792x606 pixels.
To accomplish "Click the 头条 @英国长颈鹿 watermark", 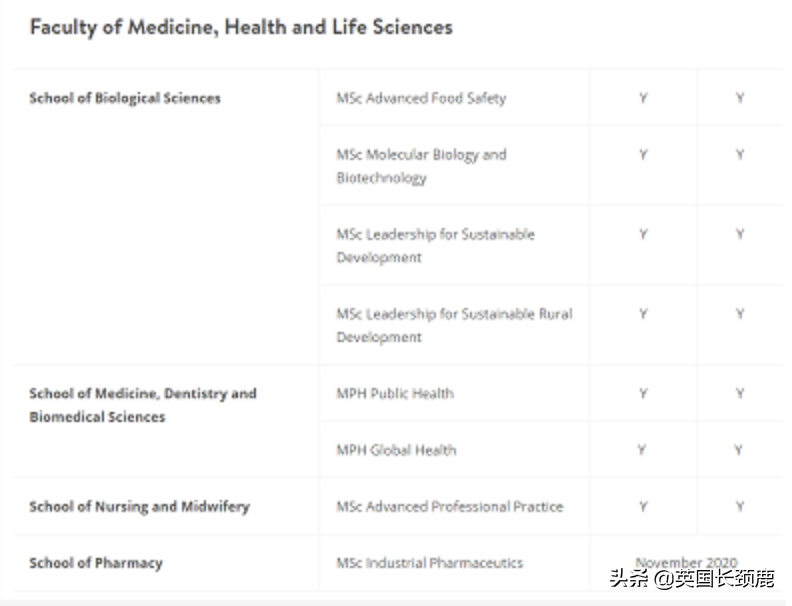I will click(x=692, y=579).
